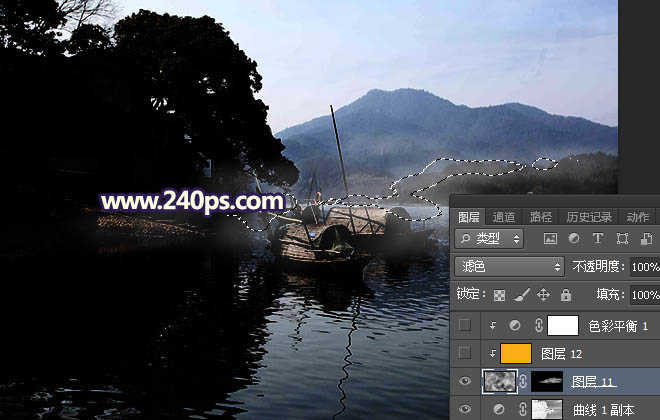Filter layers by pixel layer icon
The width and height of the screenshot is (660, 420).
tap(550, 239)
